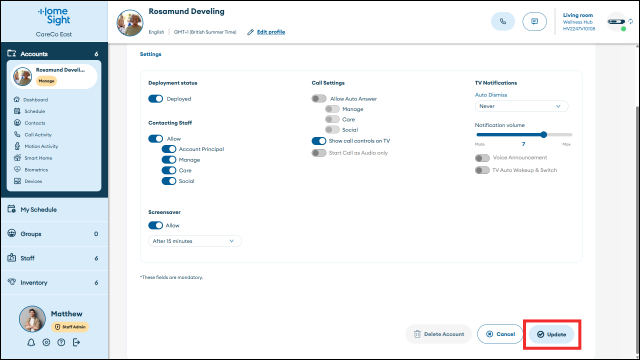640x360 pixels.
Task: Open Schedule in the account menu
Action: [x=35, y=111]
